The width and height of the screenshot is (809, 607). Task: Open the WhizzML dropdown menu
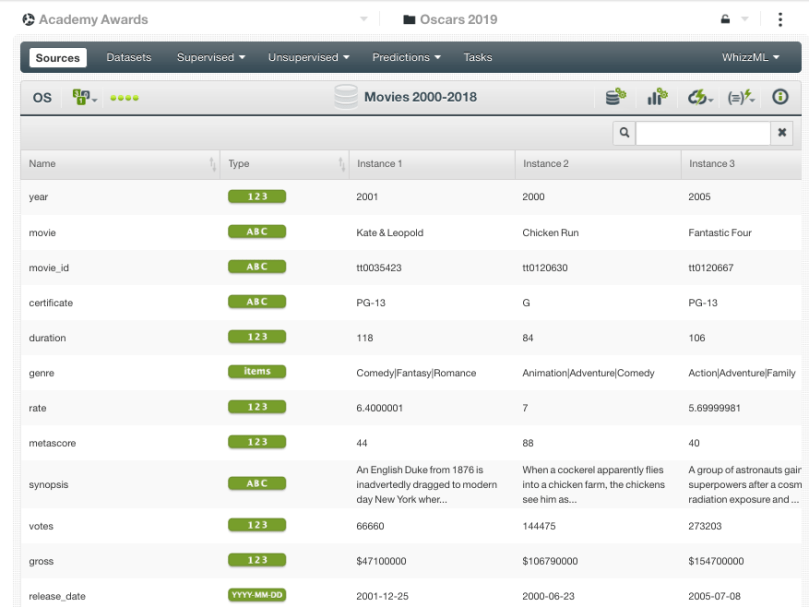[751, 57]
